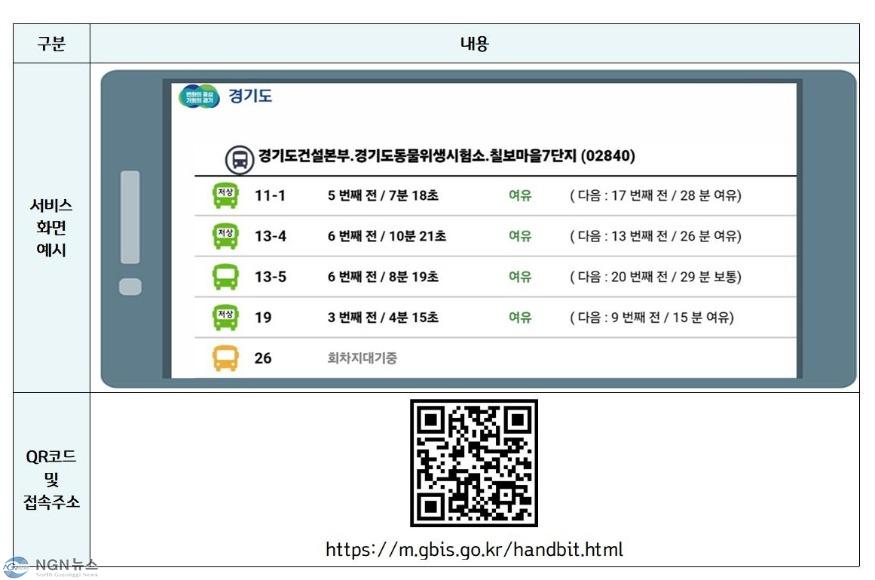Click the bus stop icon beside station name

point(240,160)
